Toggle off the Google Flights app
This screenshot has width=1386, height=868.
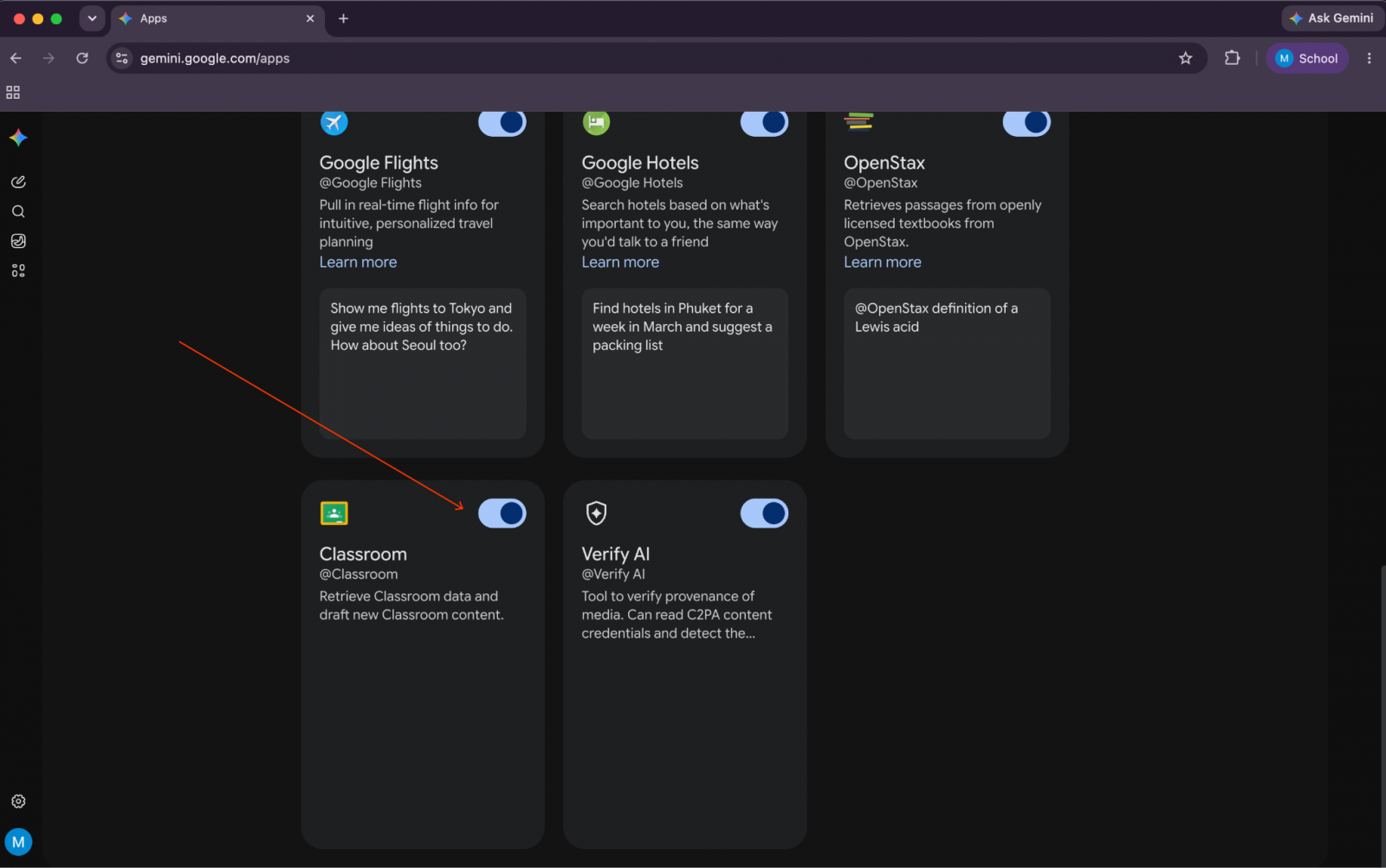point(502,123)
